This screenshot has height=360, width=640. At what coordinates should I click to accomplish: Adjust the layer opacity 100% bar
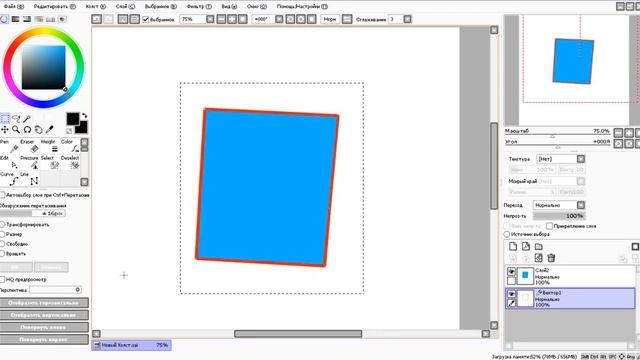pyautogui.click(x=559, y=216)
